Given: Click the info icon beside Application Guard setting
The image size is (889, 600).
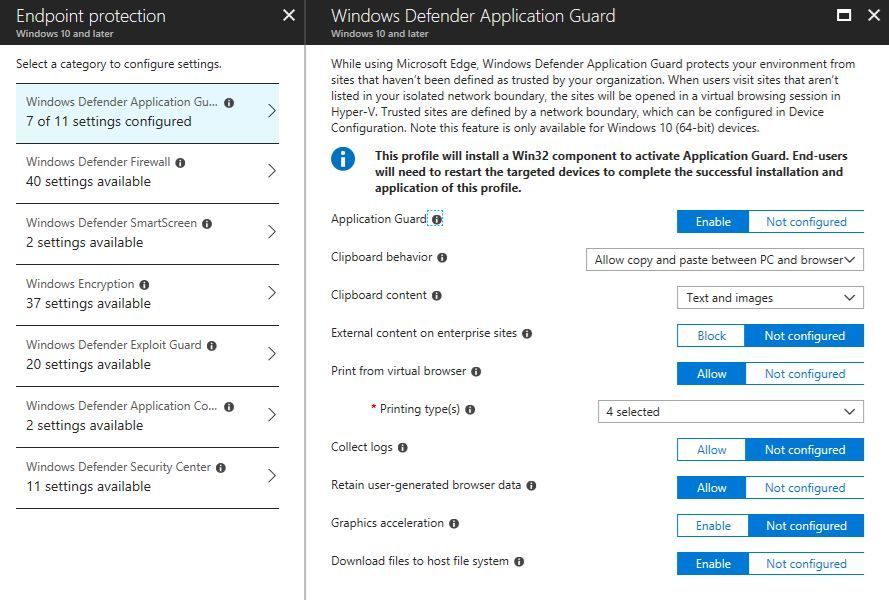Looking at the screenshot, I should click(437, 219).
